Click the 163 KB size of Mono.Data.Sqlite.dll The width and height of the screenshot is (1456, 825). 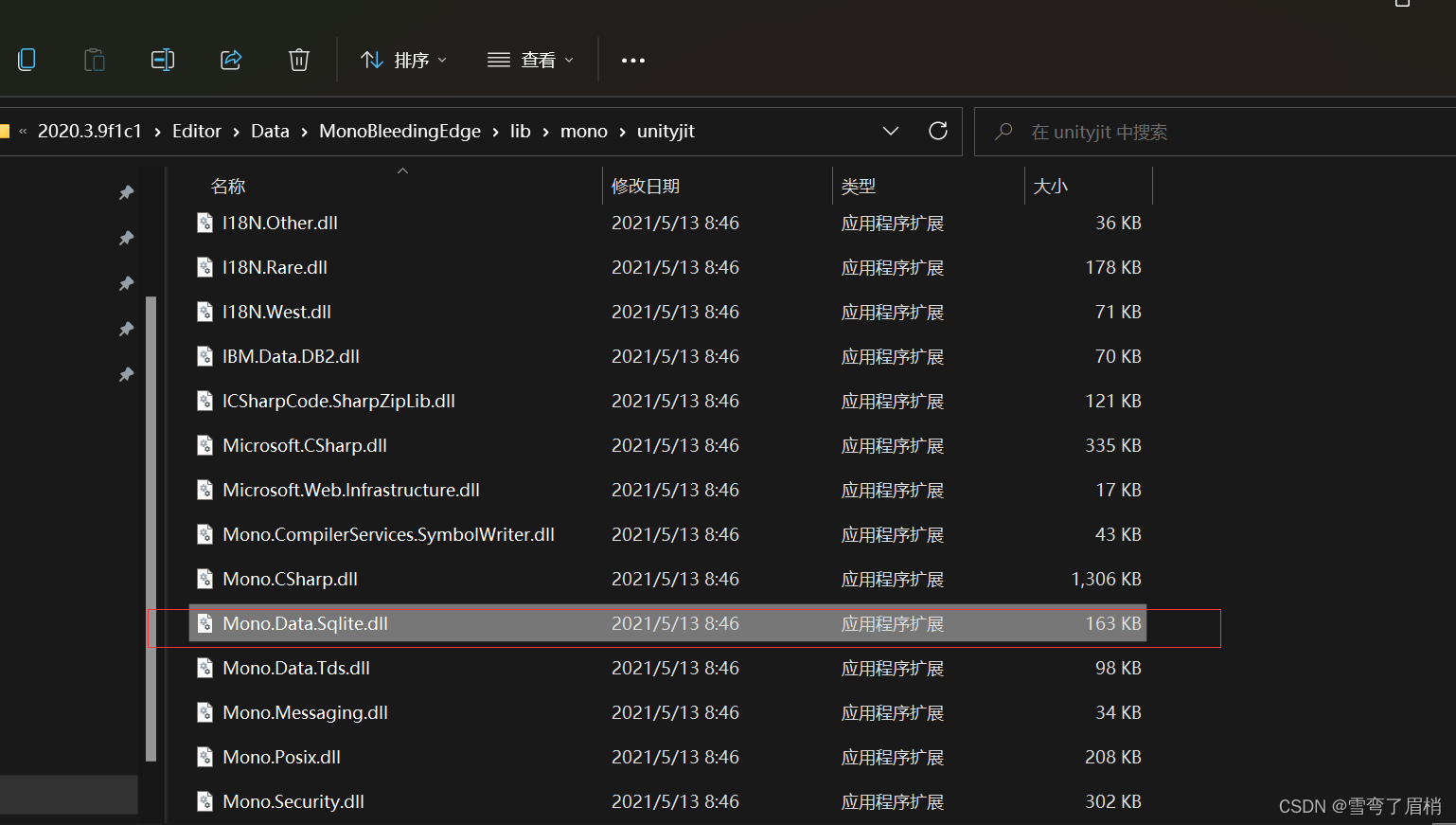pyautogui.click(x=1113, y=623)
